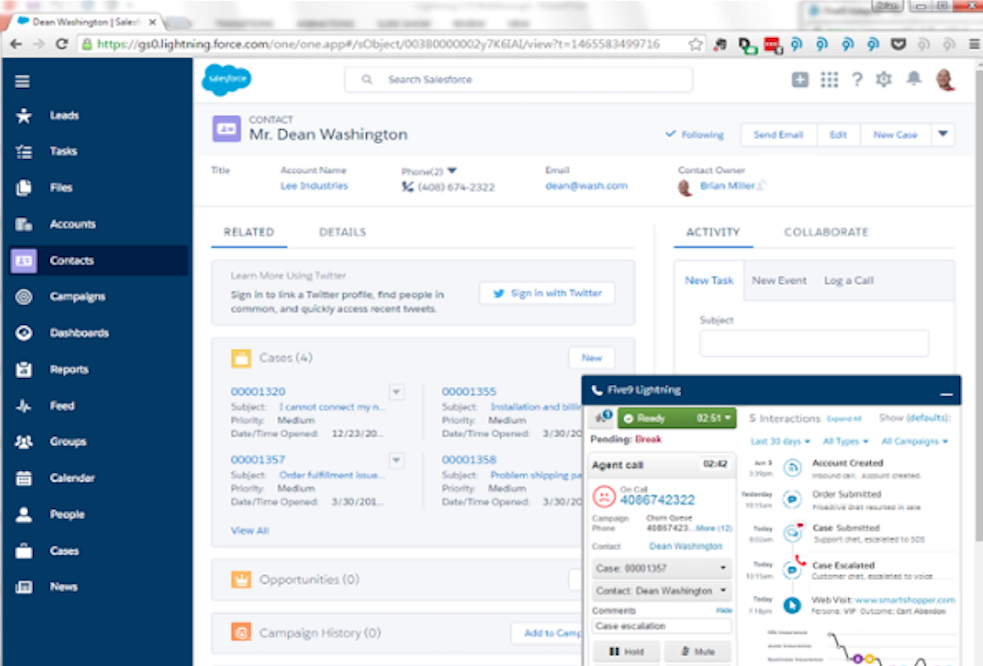This screenshot has height=666, width=983.
Task: Go back in the browser
Action: tap(16, 44)
